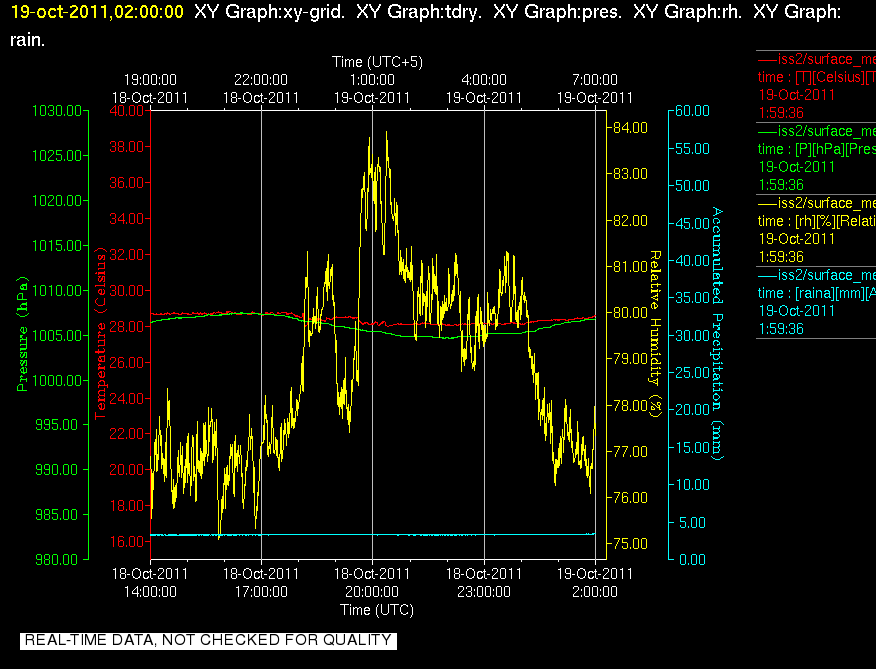This screenshot has height=669, width=876.
Task: Click the yellow timestamp 19-oct-2011,02:00:00
Action: [x=97, y=12]
